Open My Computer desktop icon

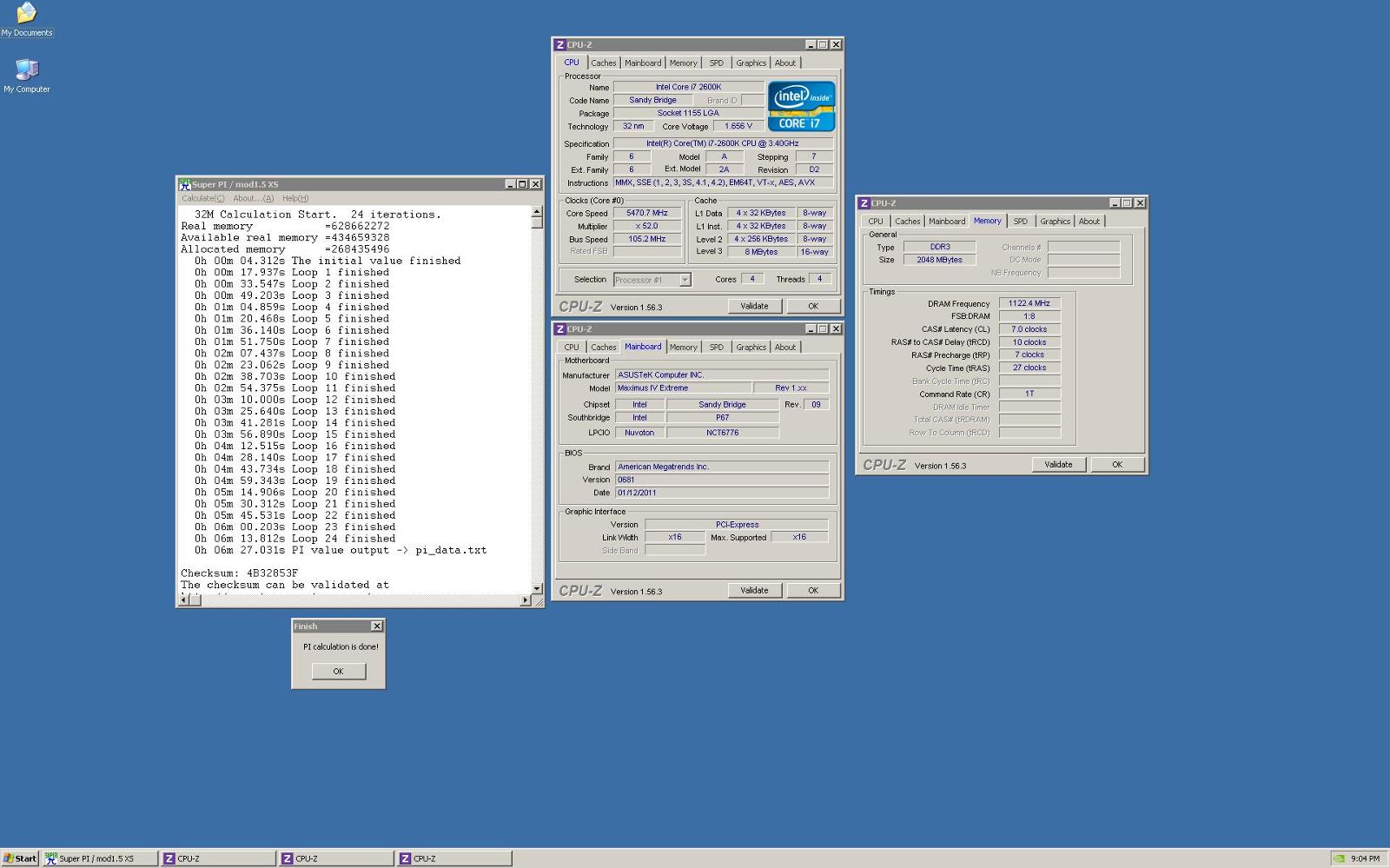(26, 76)
